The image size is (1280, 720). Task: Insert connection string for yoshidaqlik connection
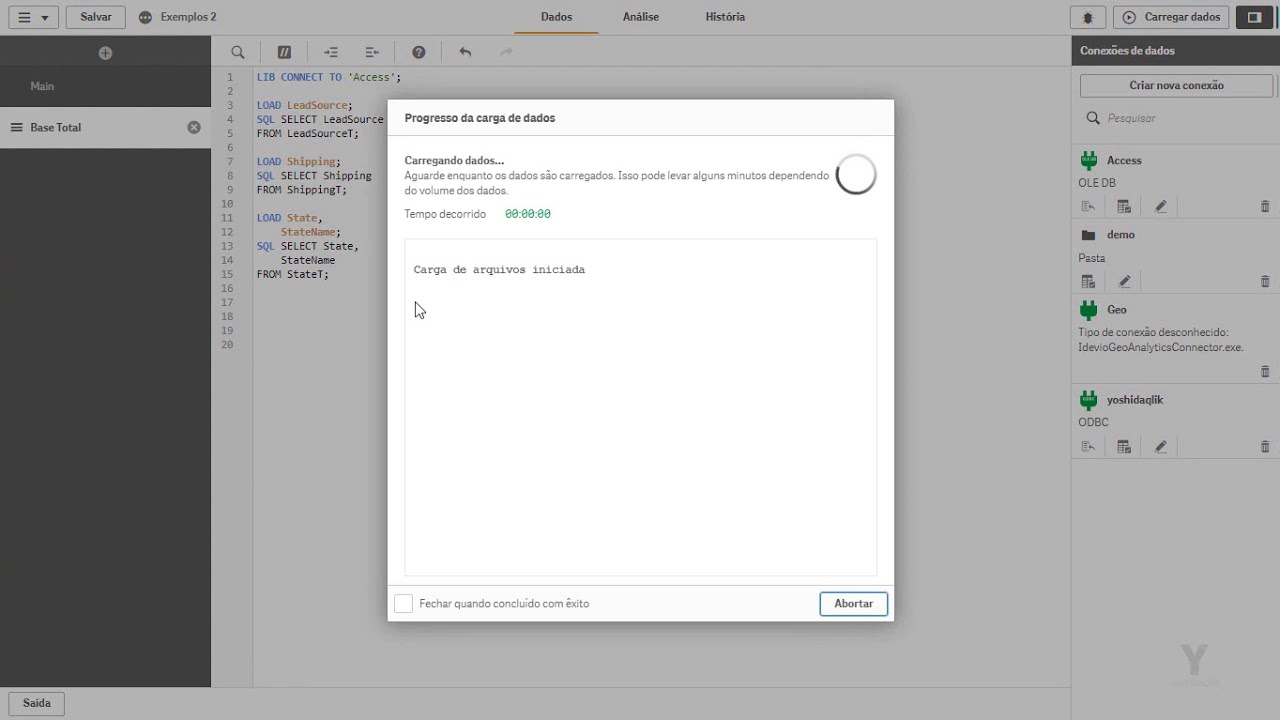coord(1088,447)
